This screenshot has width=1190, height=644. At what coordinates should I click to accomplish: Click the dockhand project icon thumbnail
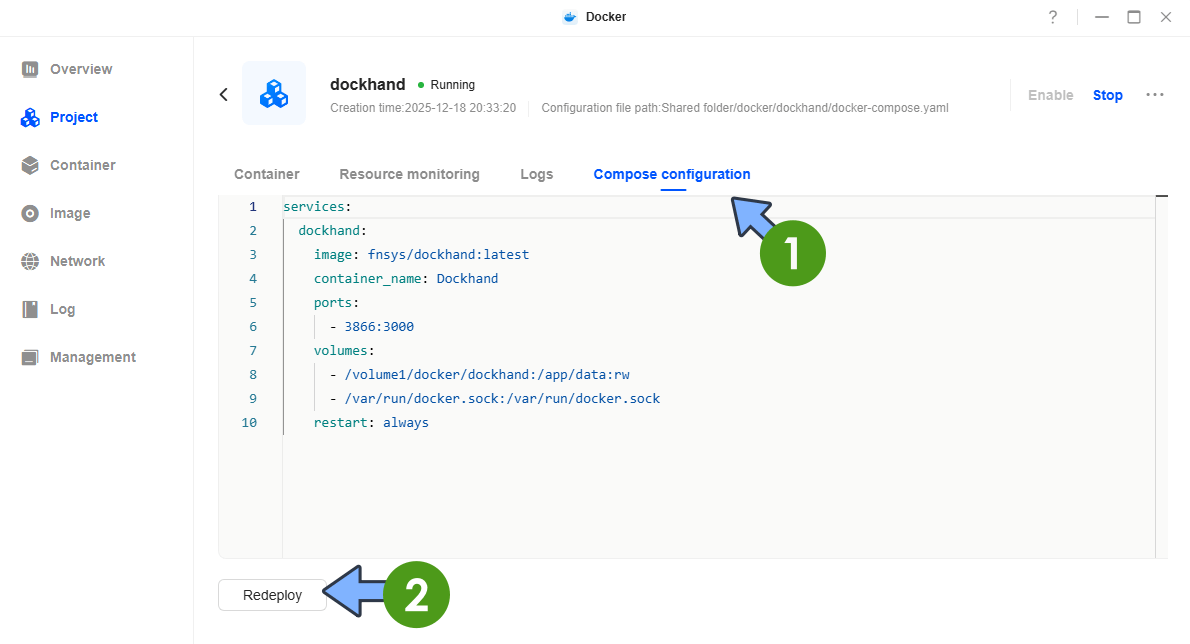click(274, 93)
